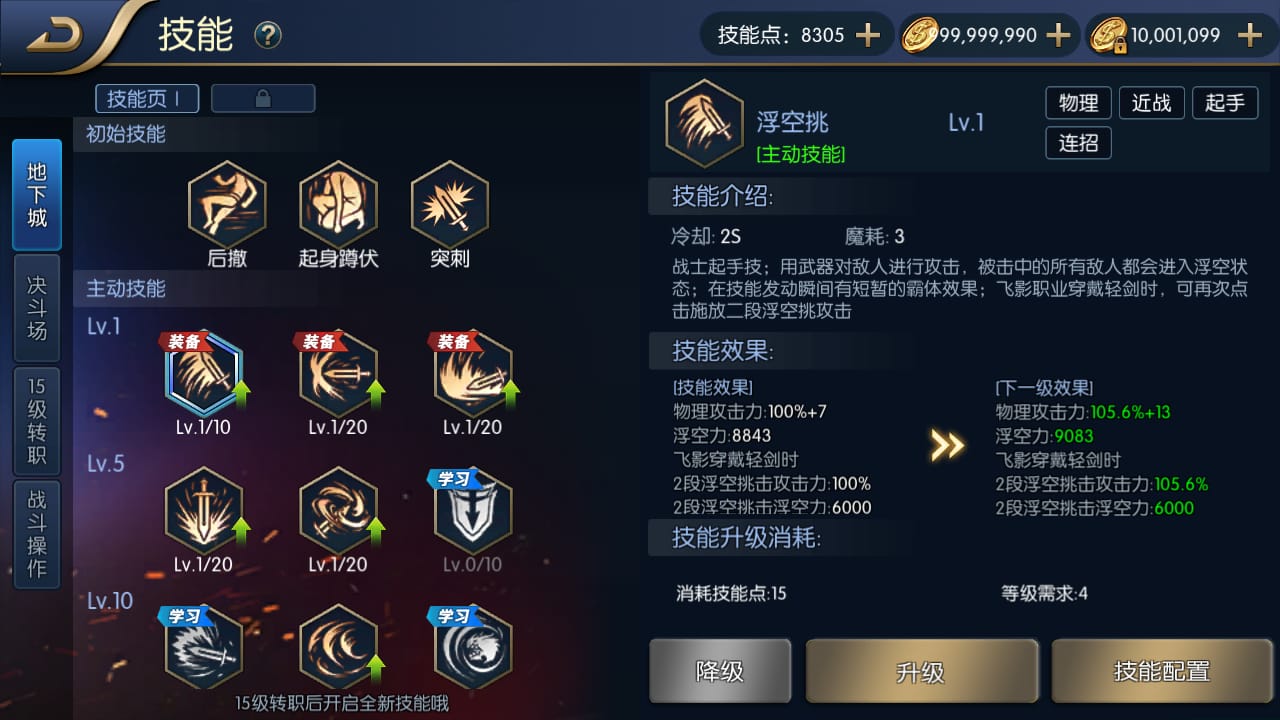Viewport: 1280px width, 720px height.
Task: Open the 技能配置 skill setup button
Action: tap(1161, 671)
